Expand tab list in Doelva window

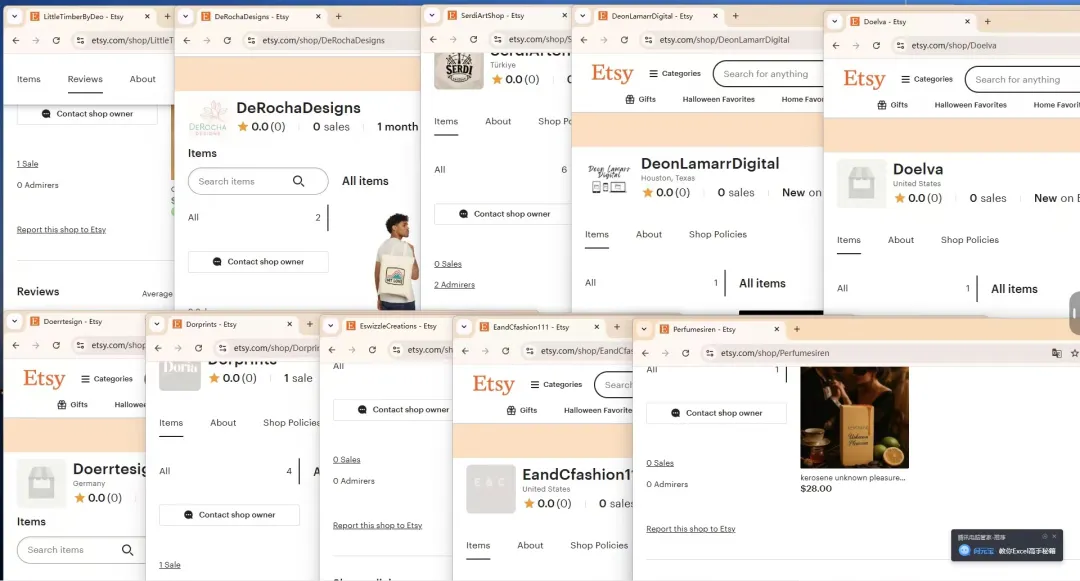(x=835, y=21)
